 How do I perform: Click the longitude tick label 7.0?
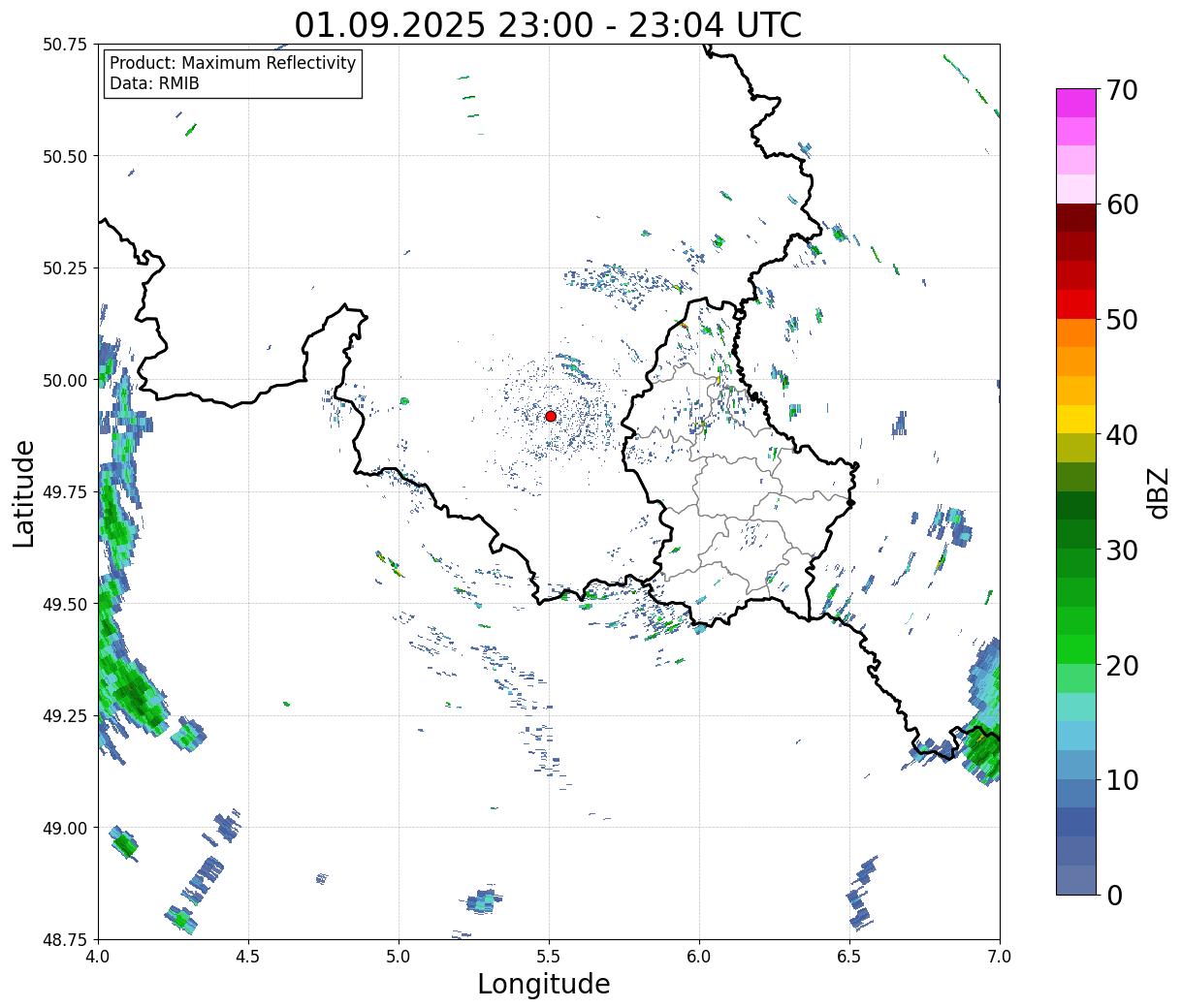tap(1000, 956)
